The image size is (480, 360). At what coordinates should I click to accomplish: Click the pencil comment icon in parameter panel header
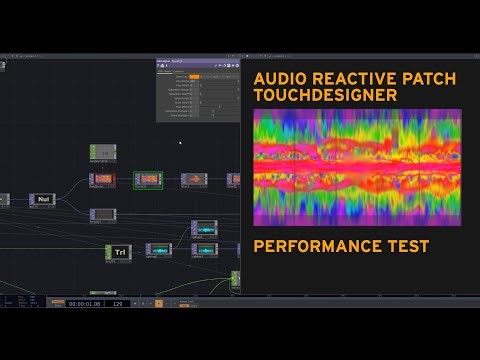pyautogui.click(x=215, y=65)
